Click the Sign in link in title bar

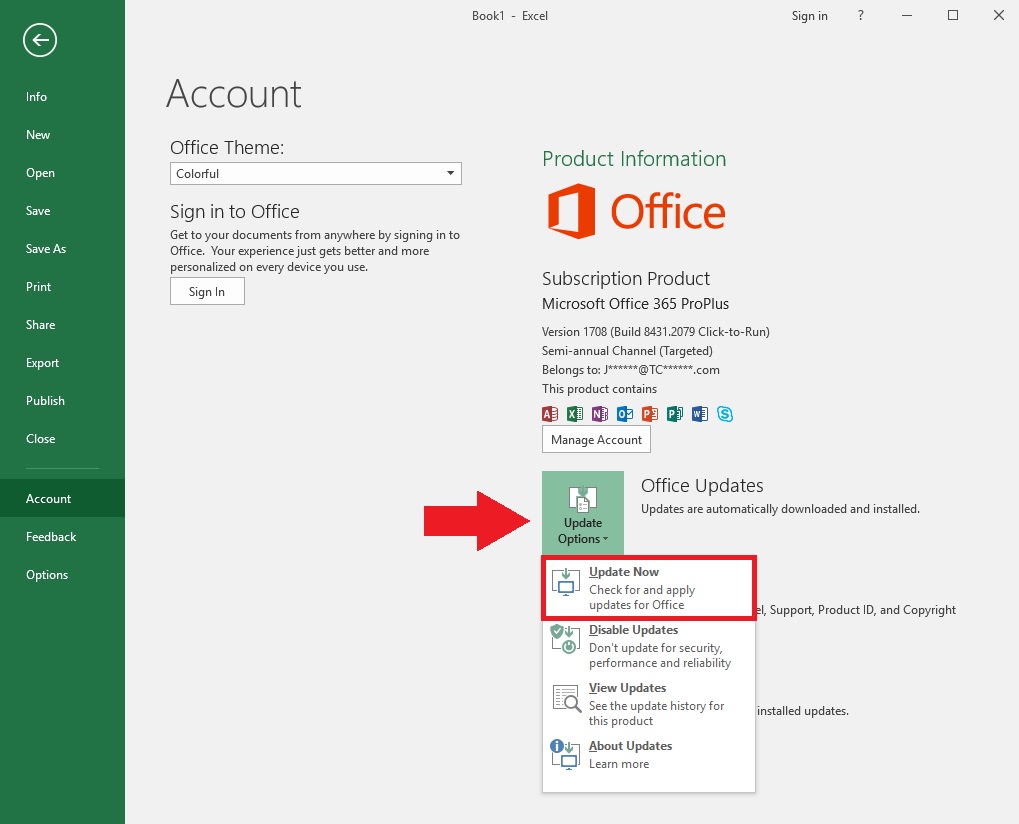[809, 16]
